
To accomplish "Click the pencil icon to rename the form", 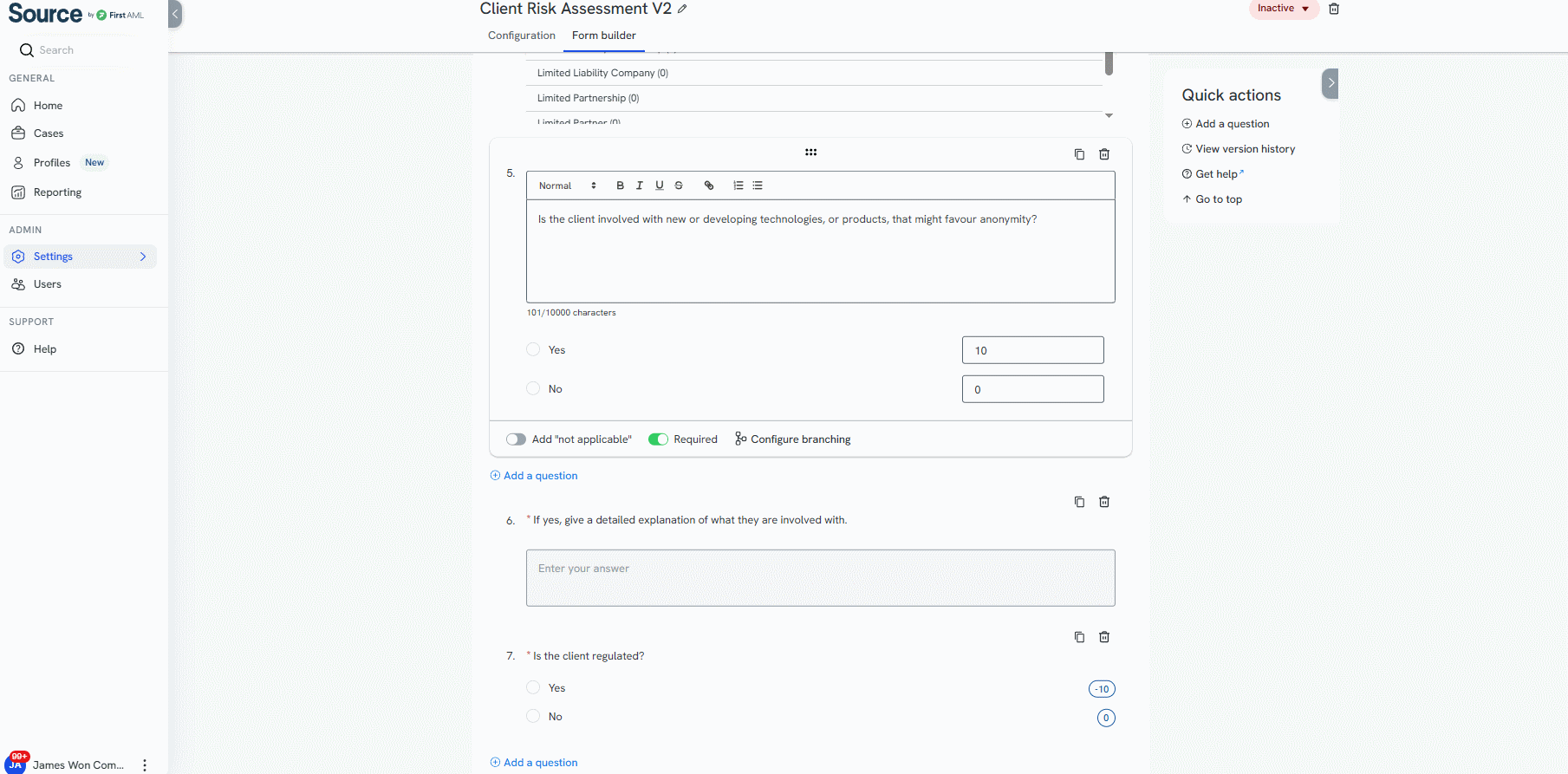I will (x=682, y=9).
